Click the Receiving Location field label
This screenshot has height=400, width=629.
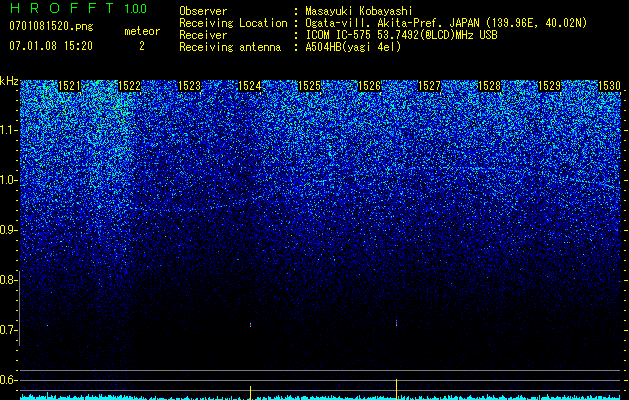click(233, 23)
